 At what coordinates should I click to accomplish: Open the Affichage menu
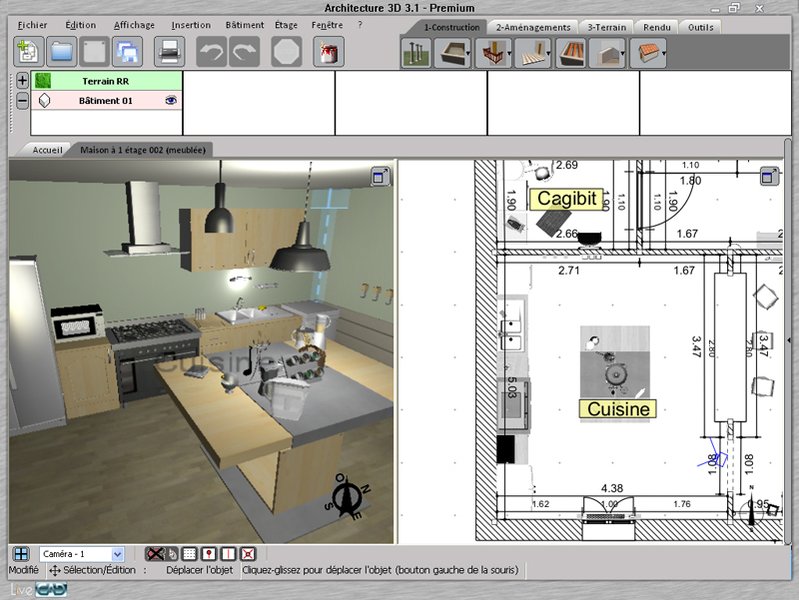(x=134, y=25)
